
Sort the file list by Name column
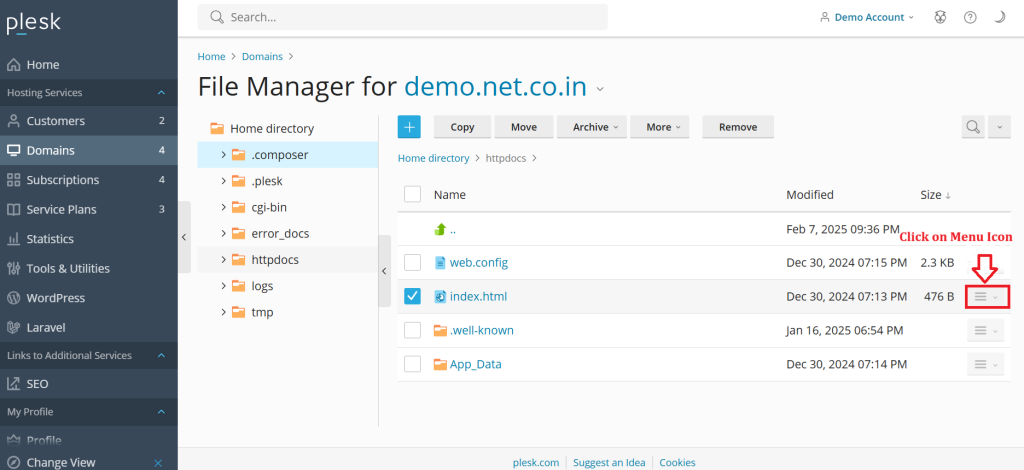[449, 195]
